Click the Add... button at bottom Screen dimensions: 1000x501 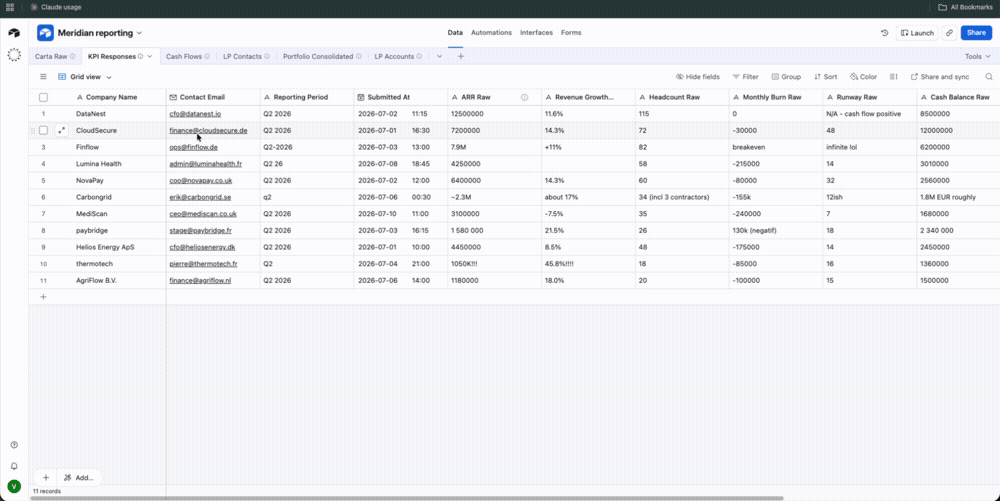(x=79, y=477)
